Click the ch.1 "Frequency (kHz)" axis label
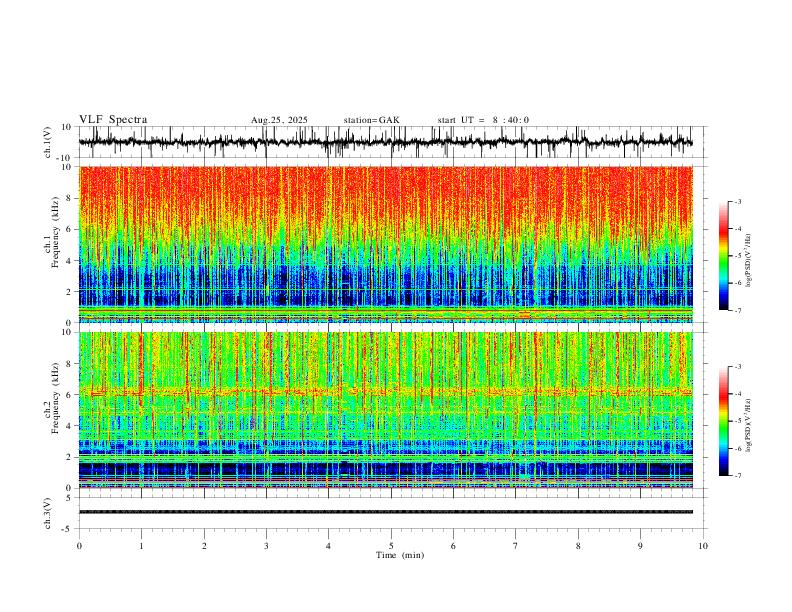The height and width of the screenshot is (612, 792). pyautogui.click(x=56, y=233)
